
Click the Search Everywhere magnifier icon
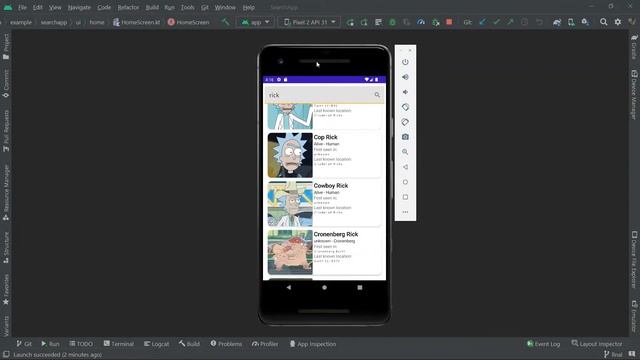pos(603,22)
